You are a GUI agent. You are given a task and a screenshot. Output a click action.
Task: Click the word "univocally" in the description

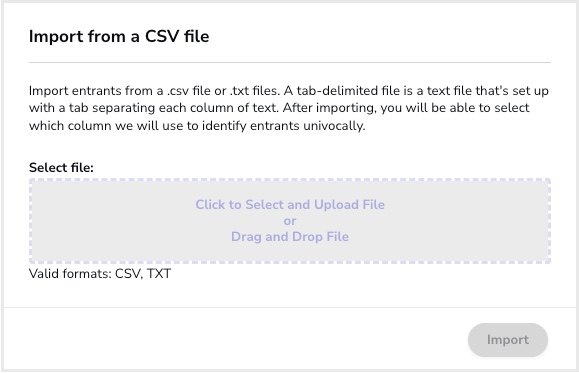(334, 126)
